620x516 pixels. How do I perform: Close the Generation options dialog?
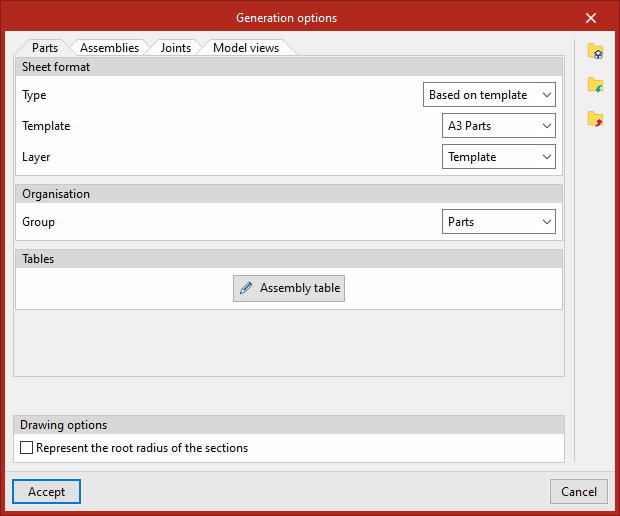pos(591,18)
